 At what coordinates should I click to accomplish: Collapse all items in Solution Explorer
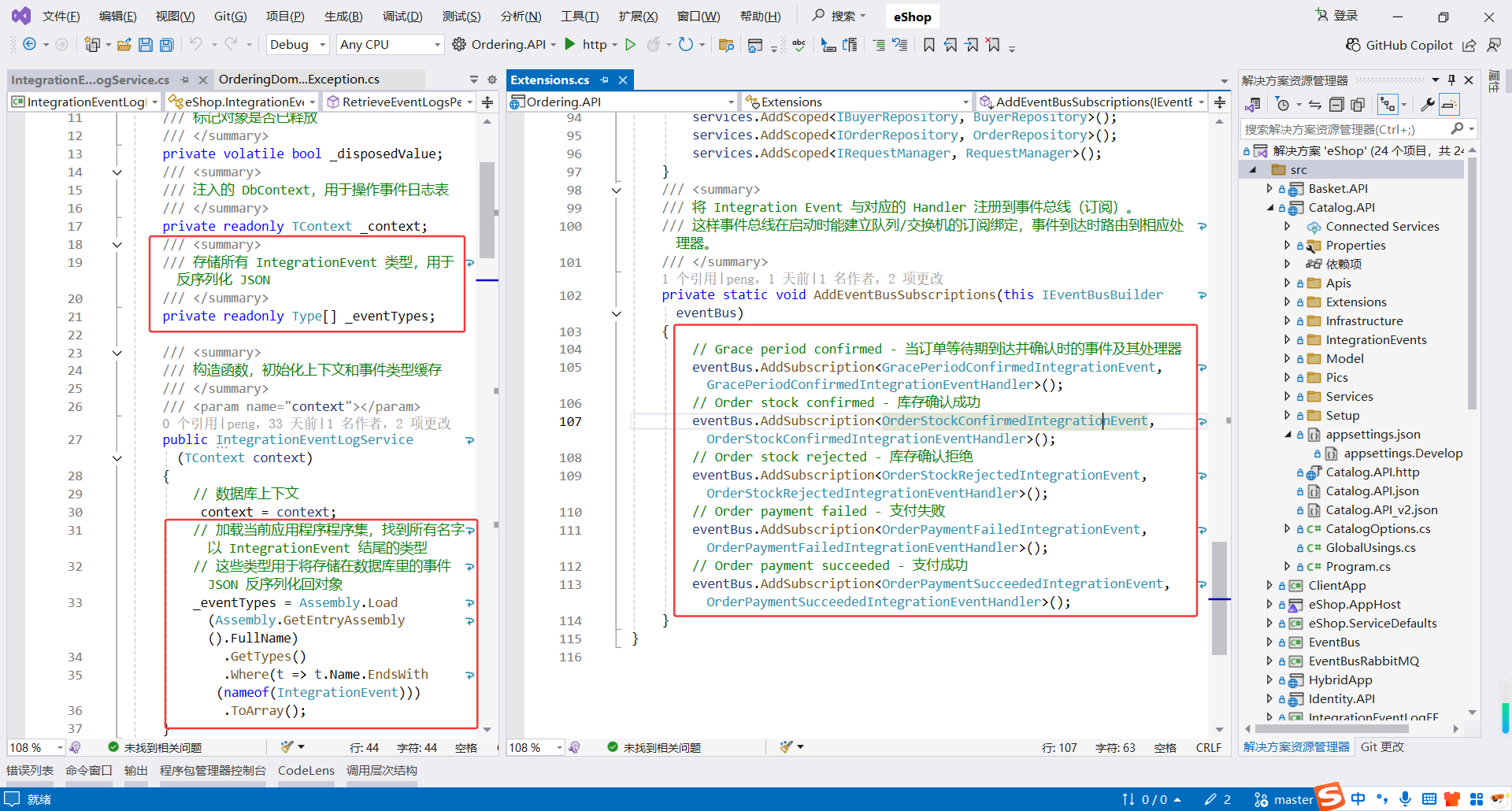(1336, 105)
